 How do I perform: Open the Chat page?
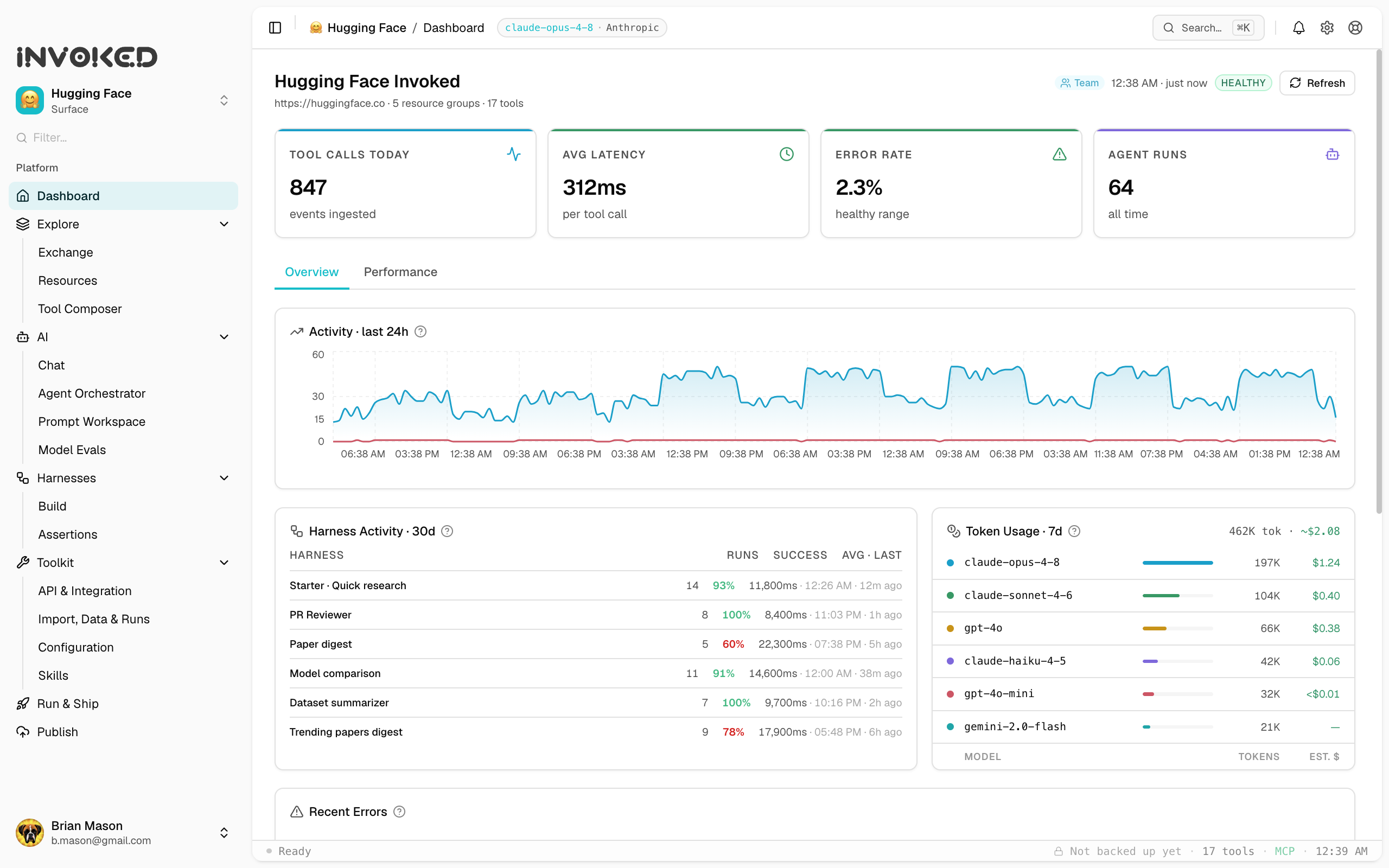(x=51, y=365)
